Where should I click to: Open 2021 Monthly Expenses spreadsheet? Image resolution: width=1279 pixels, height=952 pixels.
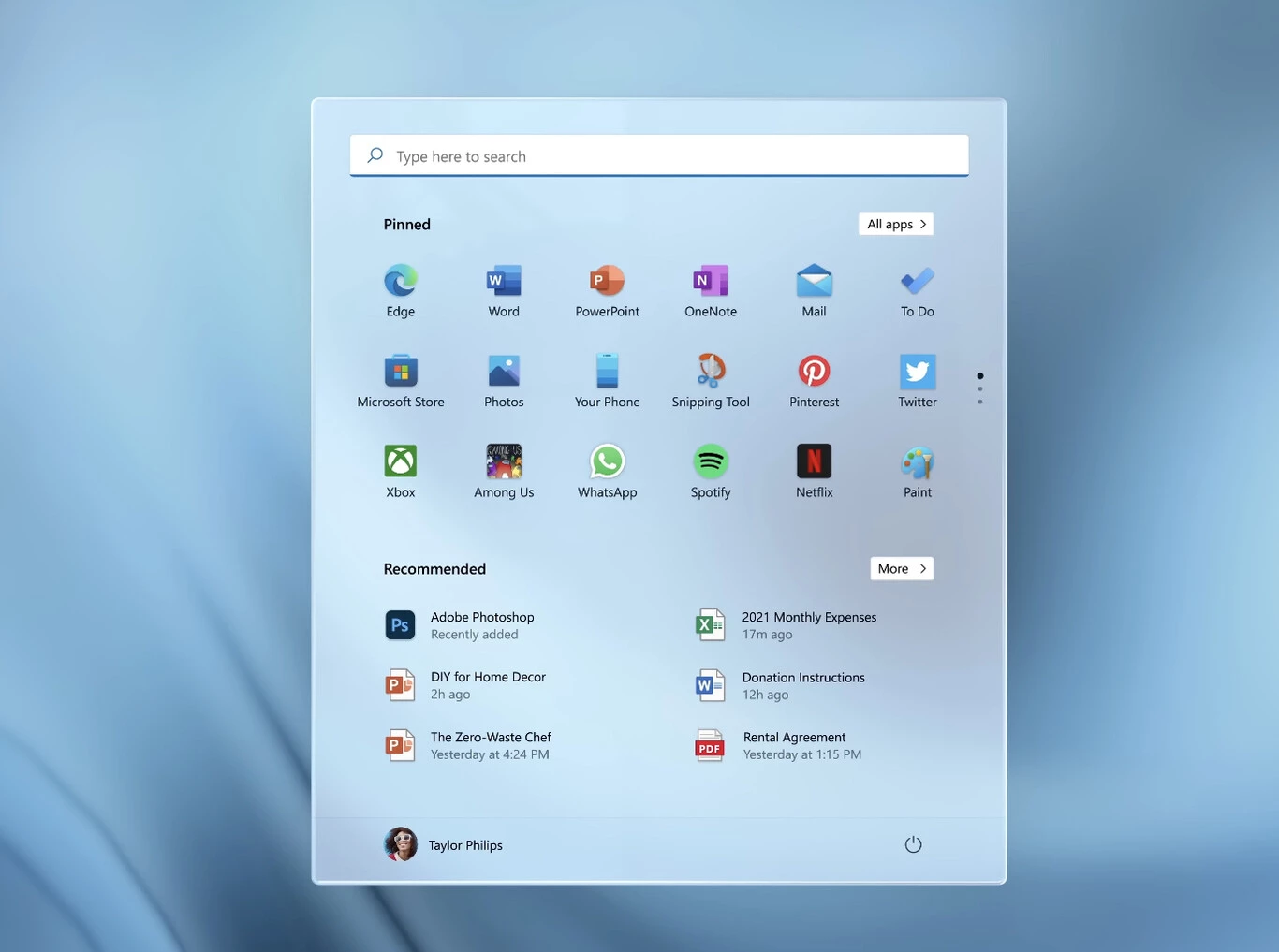808,625
